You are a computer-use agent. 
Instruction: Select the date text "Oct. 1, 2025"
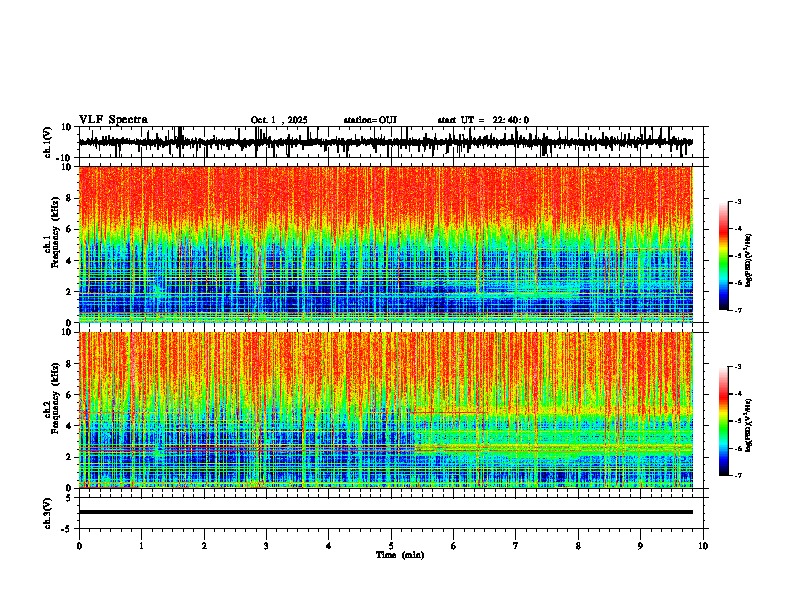[x=279, y=120]
